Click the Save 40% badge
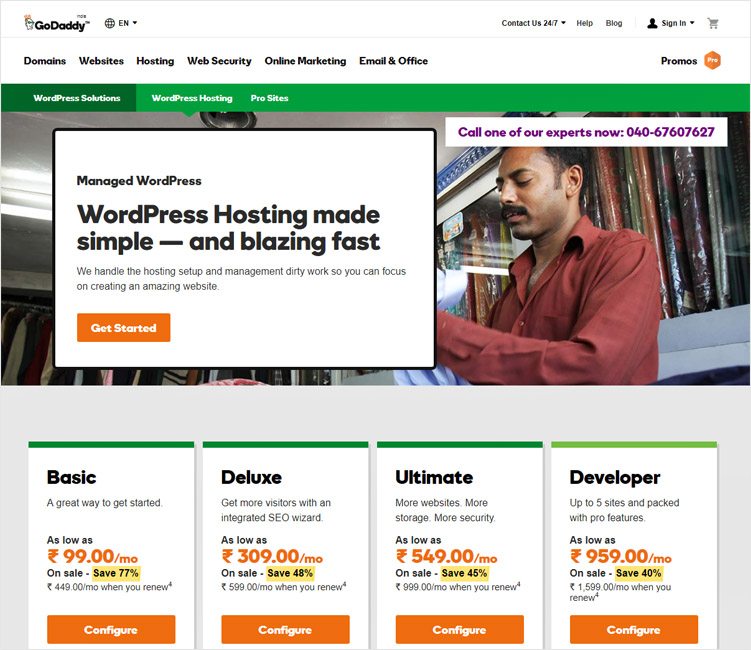751x650 pixels. 639,573
